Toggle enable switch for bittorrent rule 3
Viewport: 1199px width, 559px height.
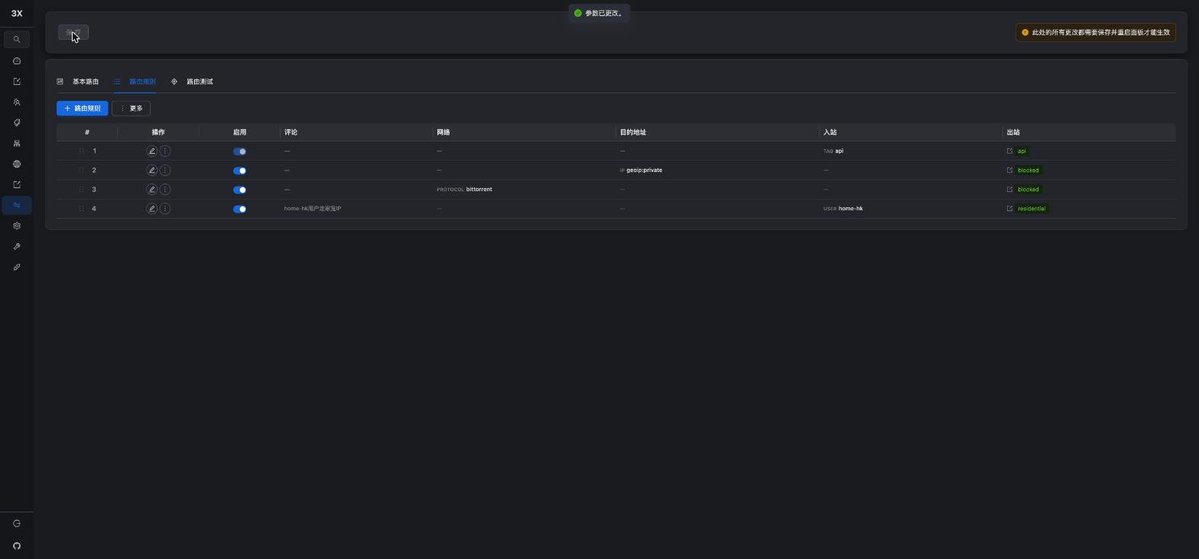tap(239, 190)
